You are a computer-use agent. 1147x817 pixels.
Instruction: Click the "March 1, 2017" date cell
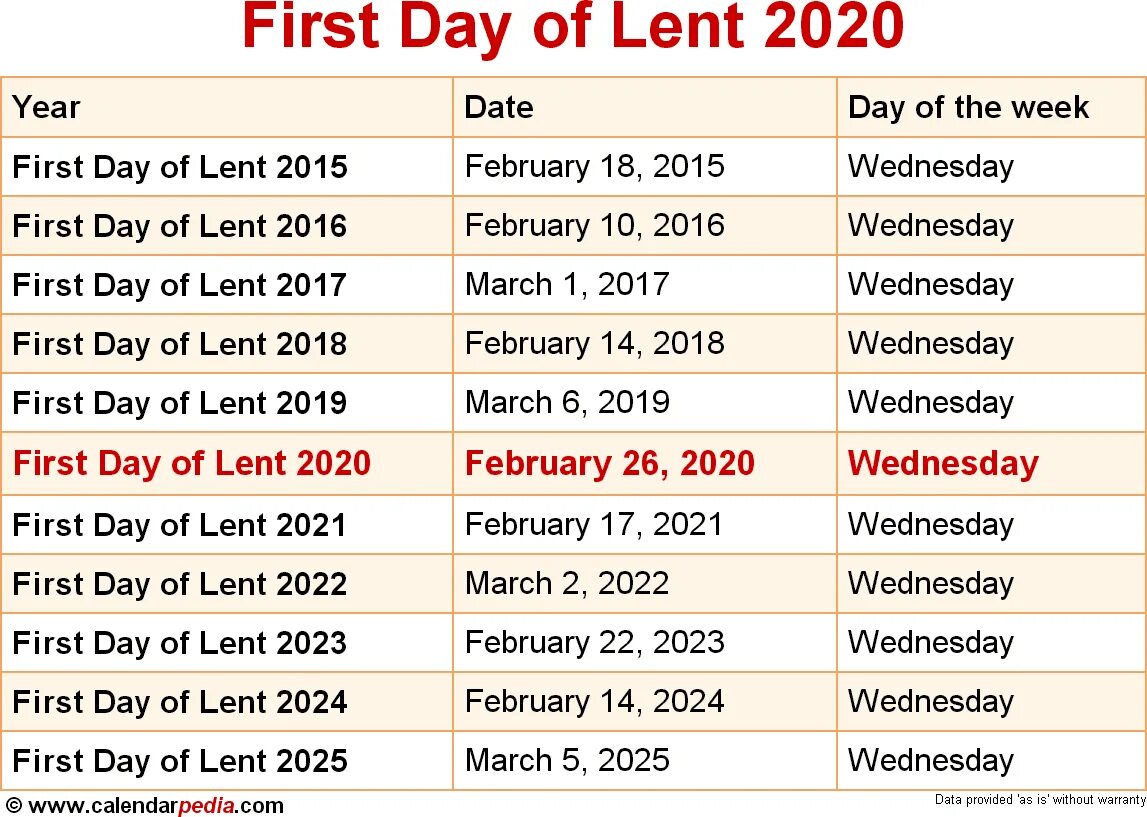566,284
